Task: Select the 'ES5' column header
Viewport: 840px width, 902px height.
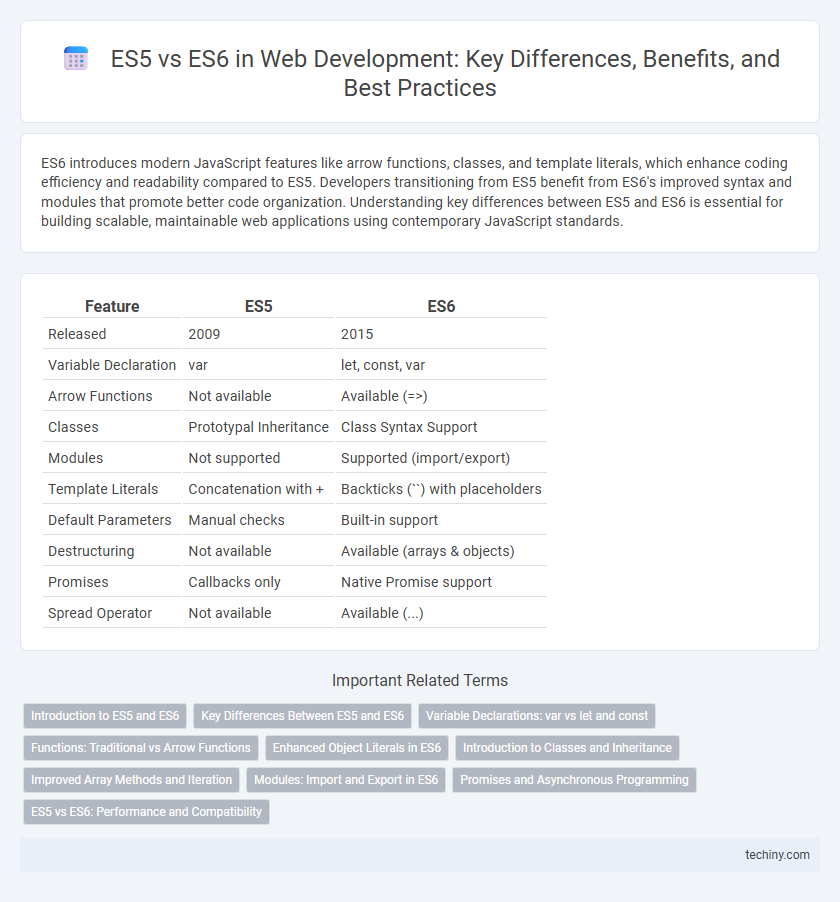Action: coord(258,306)
